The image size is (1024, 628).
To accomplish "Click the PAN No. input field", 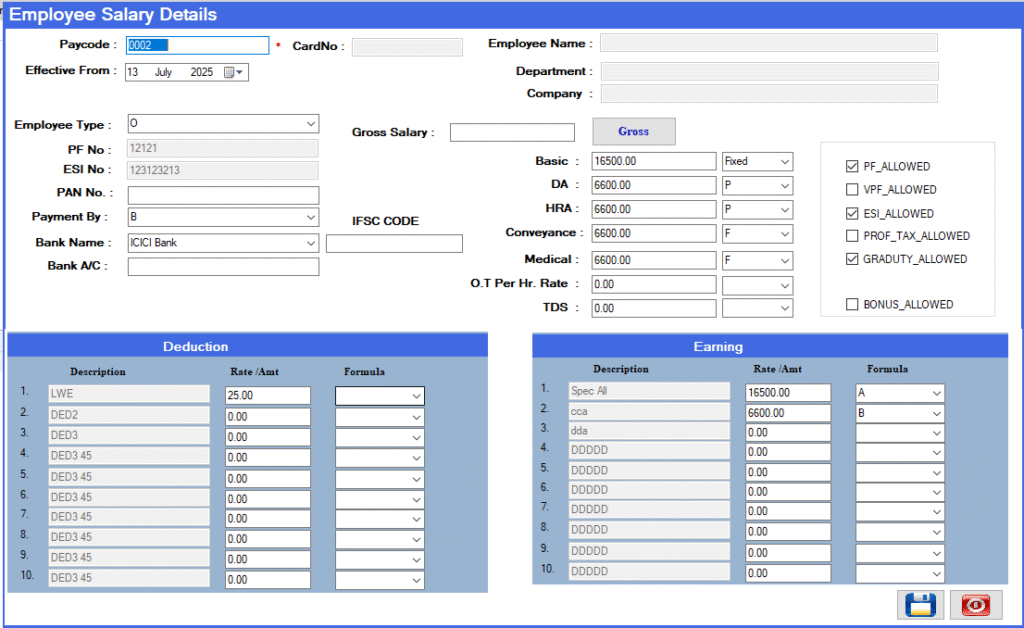I will tap(223, 195).
